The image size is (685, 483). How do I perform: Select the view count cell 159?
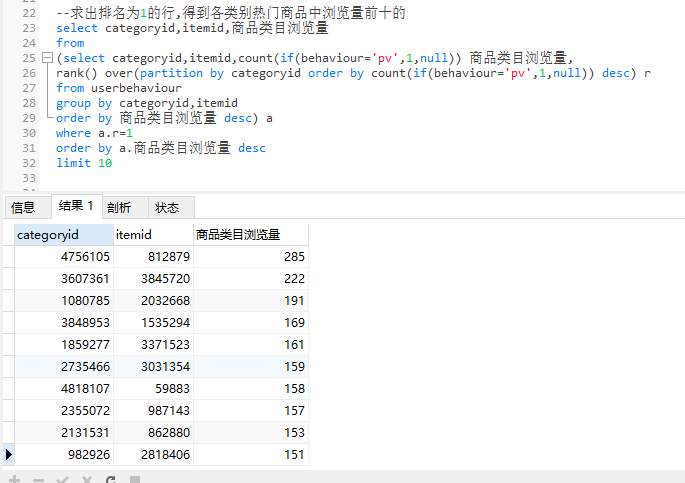pos(251,367)
